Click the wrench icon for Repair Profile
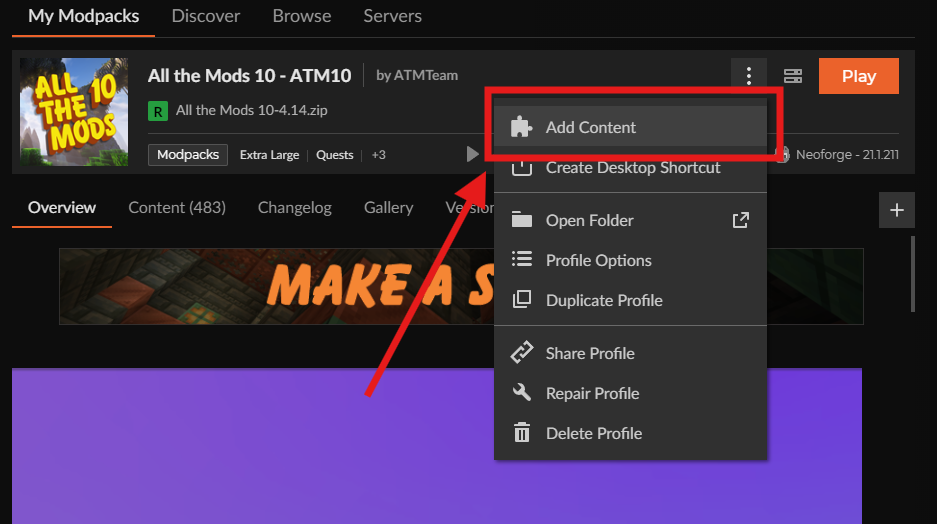Viewport: 937px width, 524px height. pos(522,393)
